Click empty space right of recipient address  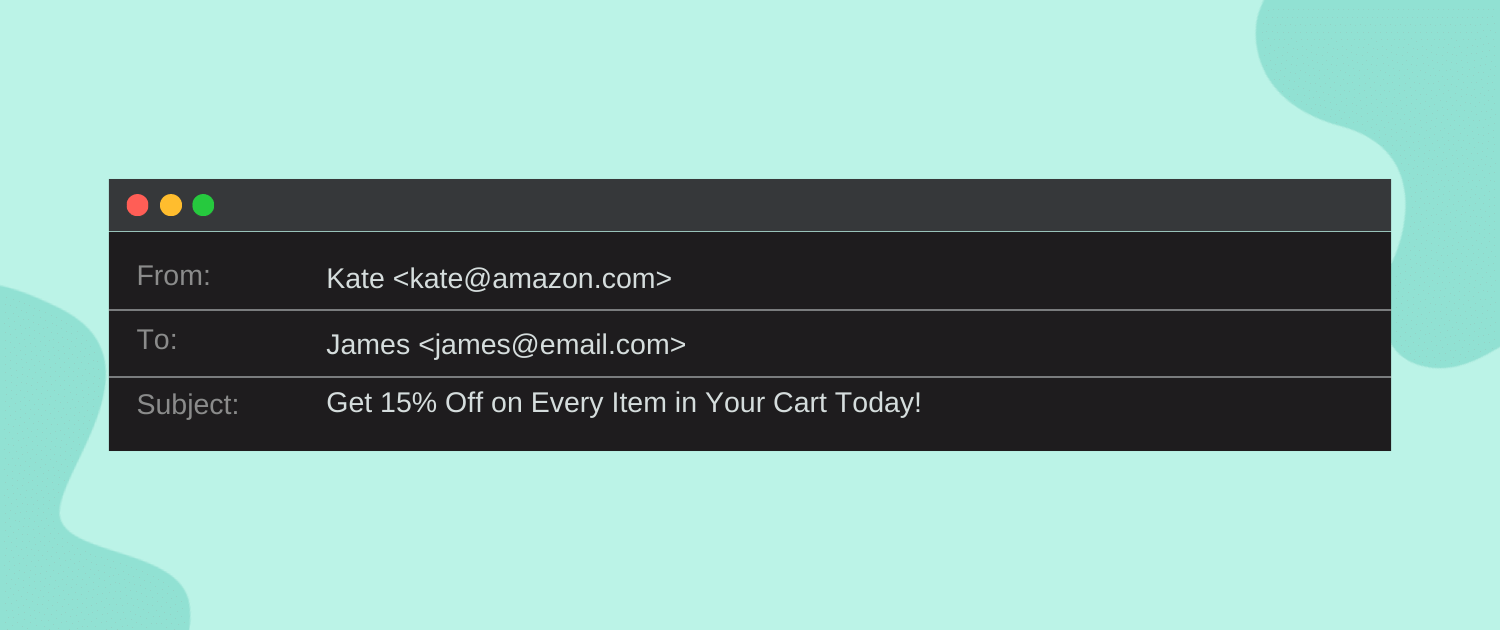(x=1000, y=344)
